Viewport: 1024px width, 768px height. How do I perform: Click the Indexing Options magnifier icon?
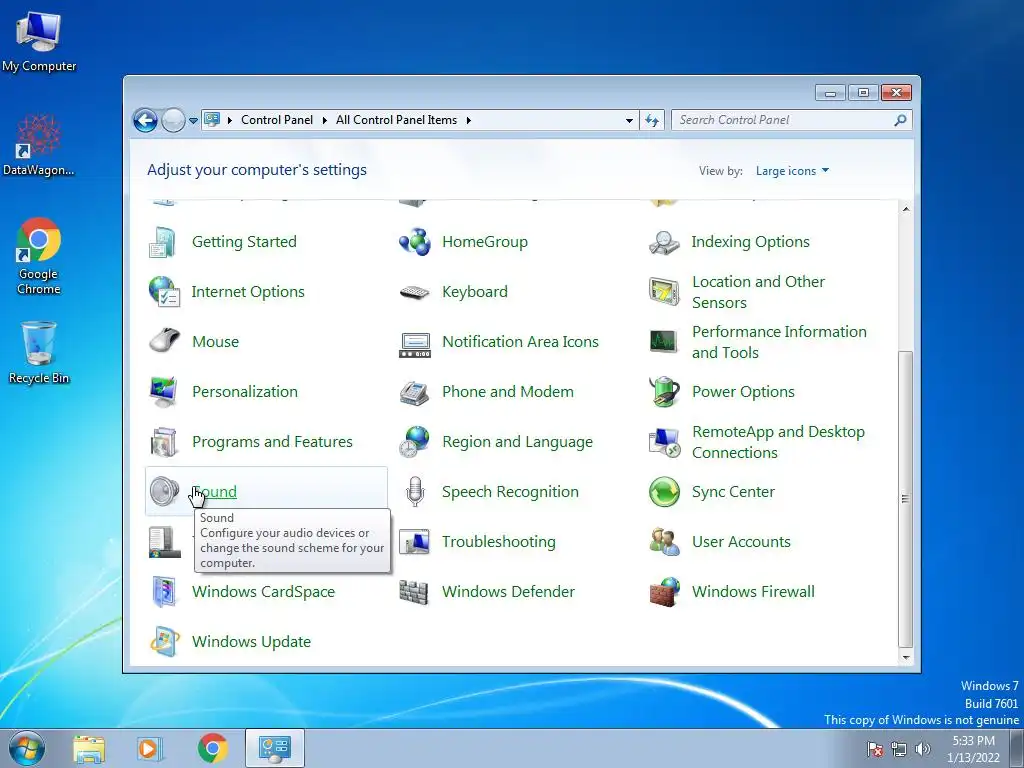[x=664, y=242]
